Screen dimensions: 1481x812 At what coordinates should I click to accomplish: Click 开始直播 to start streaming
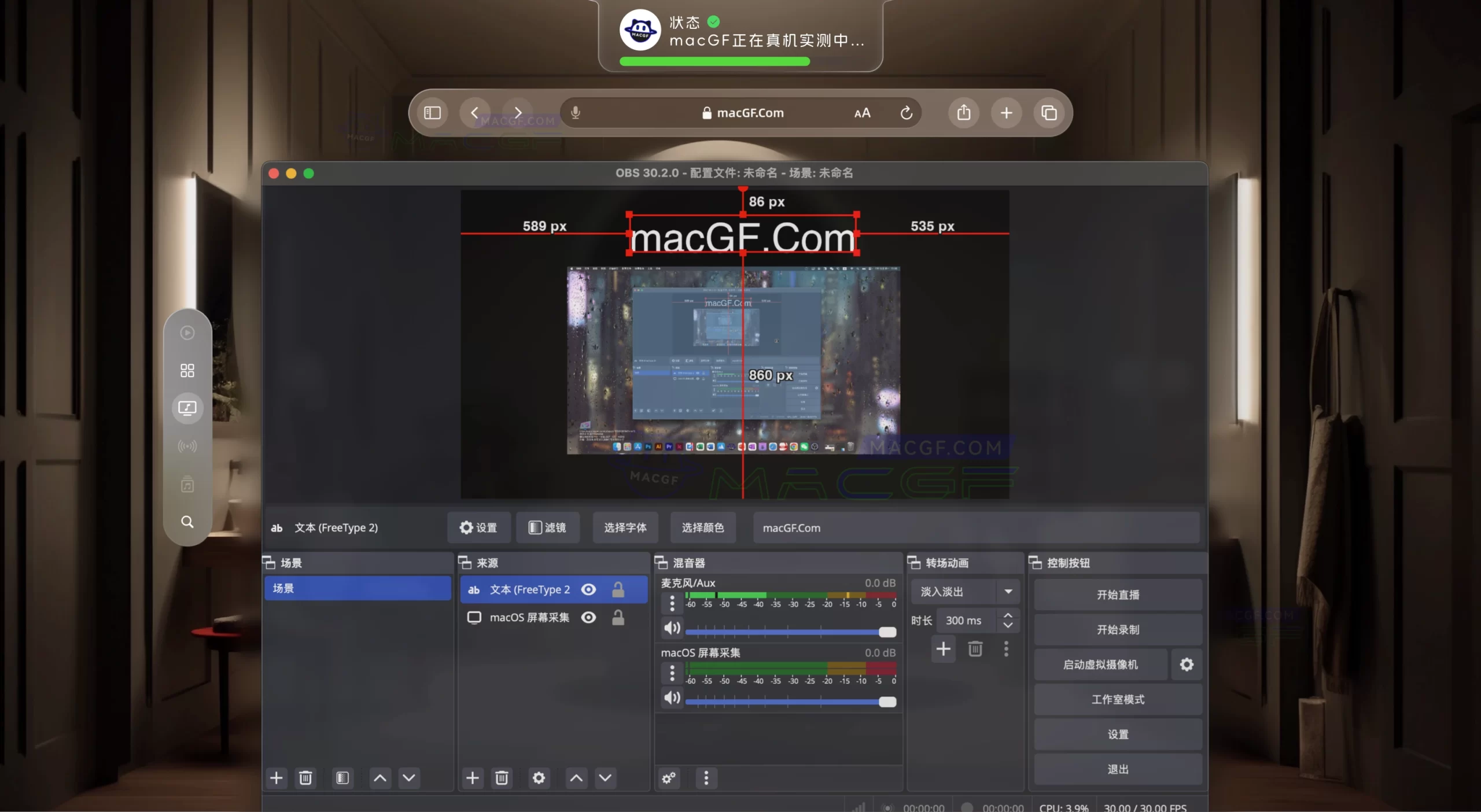[1117, 594]
